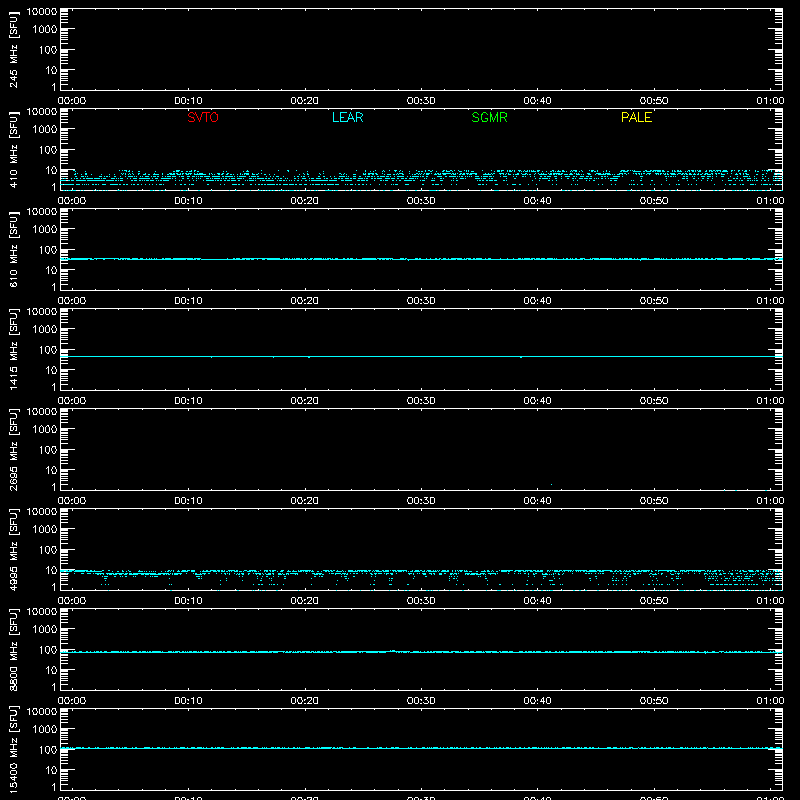Click 00:30 time label below 245 MHz panel
The image size is (800, 800).
coord(421,101)
